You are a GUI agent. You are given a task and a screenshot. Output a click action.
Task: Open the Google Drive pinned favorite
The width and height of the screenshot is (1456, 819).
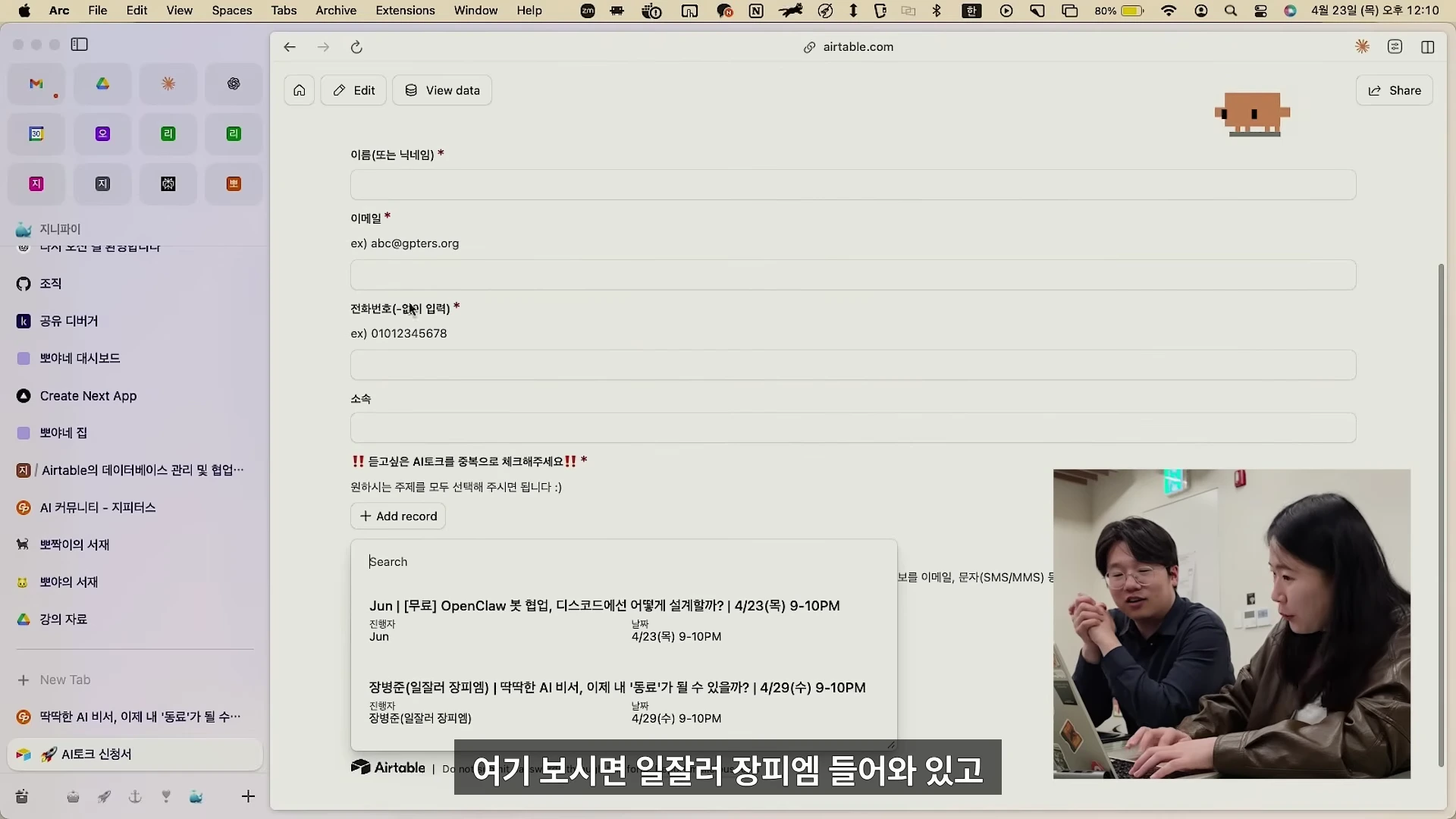(102, 84)
